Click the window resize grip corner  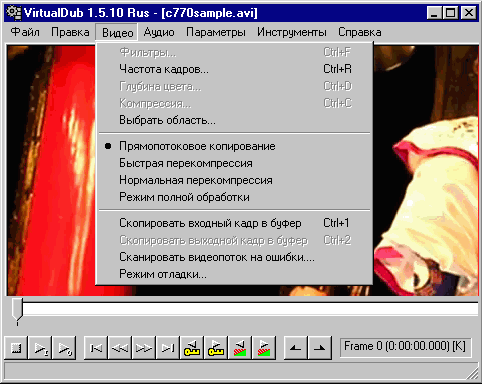coord(473,373)
